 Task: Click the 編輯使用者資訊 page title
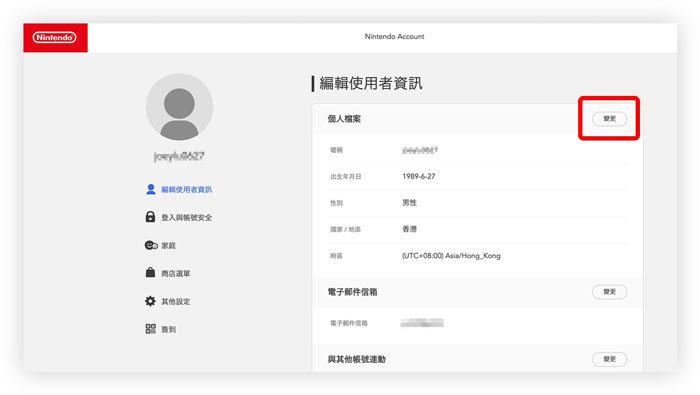(x=371, y=83)
